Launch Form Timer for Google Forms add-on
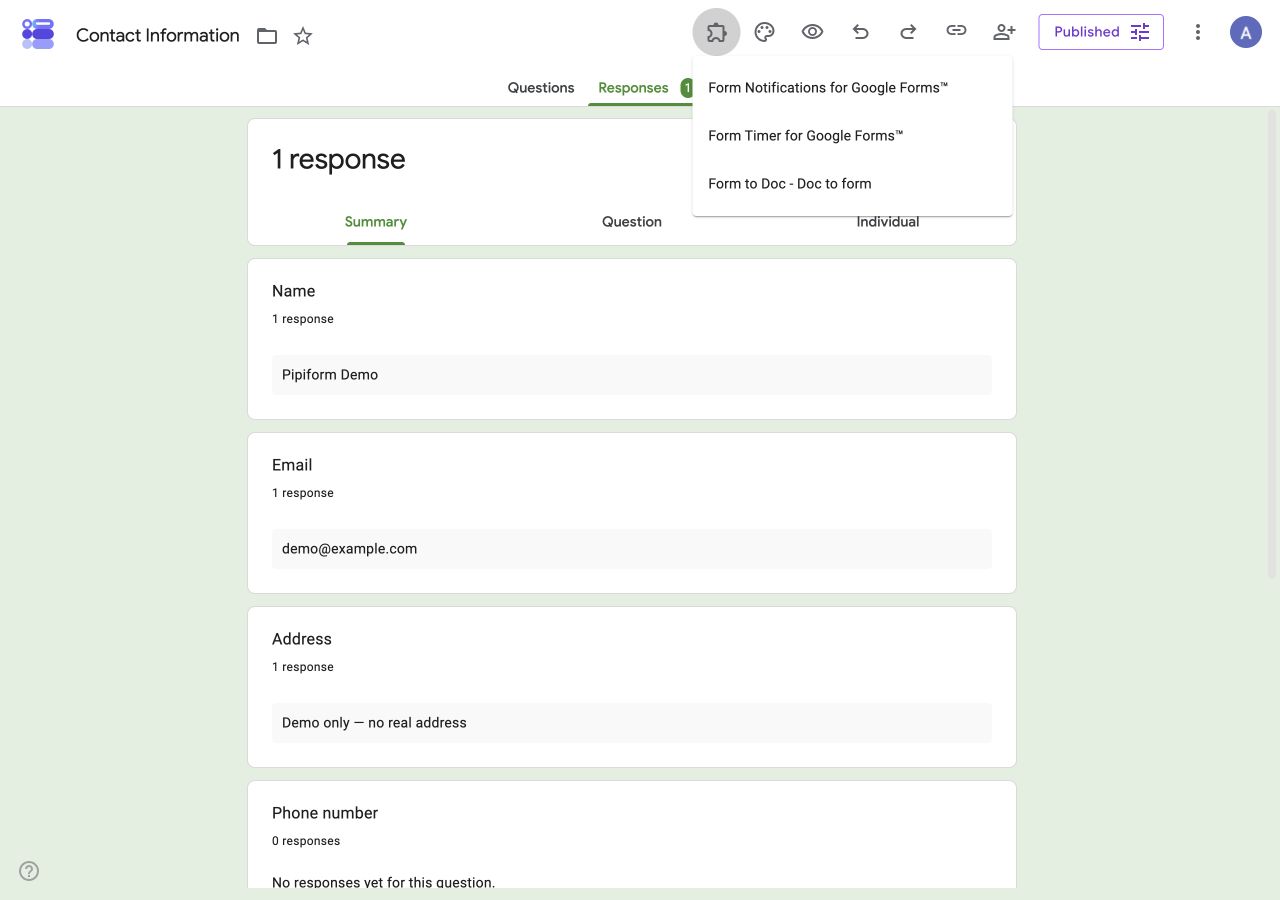Image resolution: width=1280 pixels, height=900 pixels. pyautogui.click(x=852, y=136)
